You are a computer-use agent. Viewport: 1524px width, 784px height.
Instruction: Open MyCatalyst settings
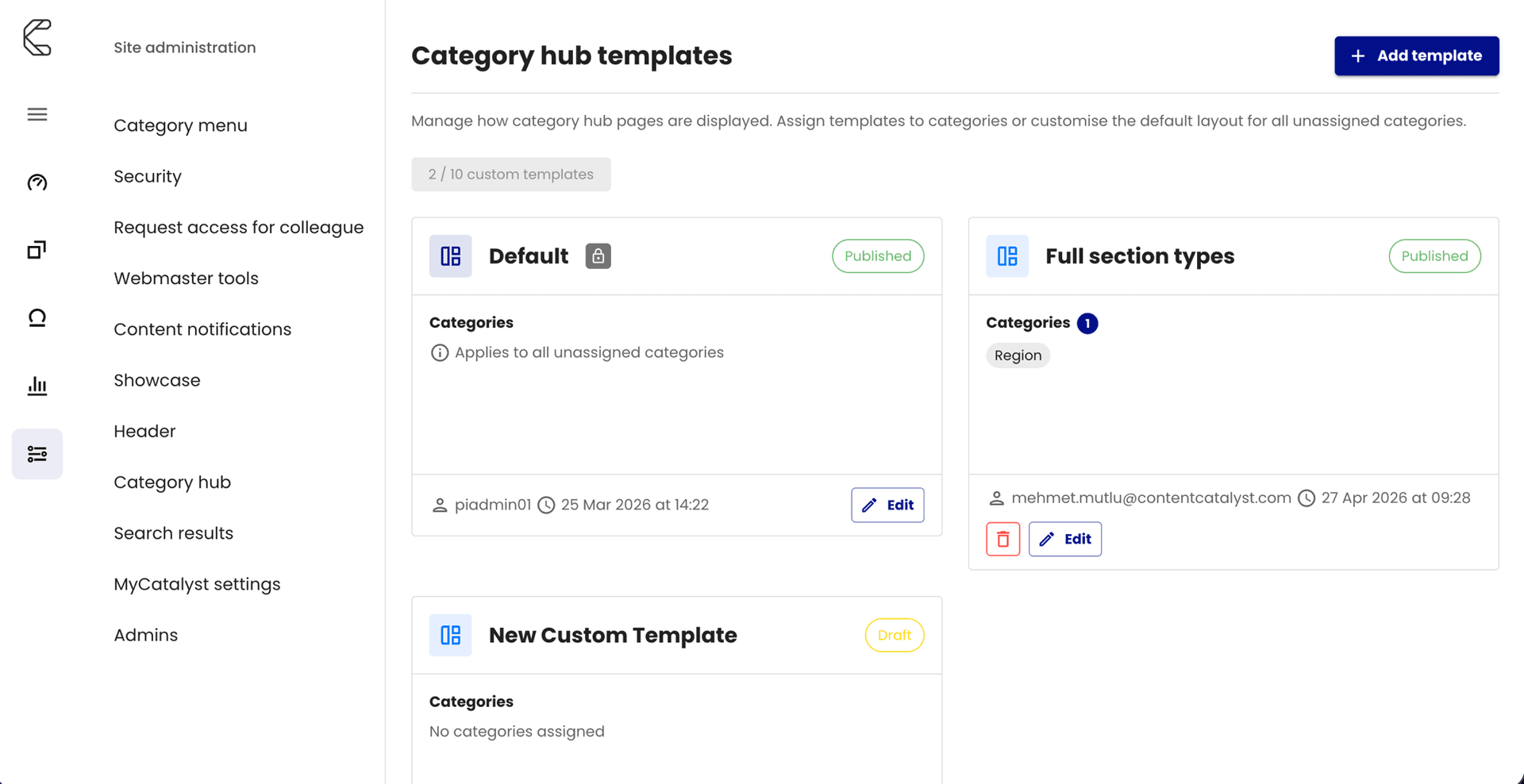[x=197, y=584]
